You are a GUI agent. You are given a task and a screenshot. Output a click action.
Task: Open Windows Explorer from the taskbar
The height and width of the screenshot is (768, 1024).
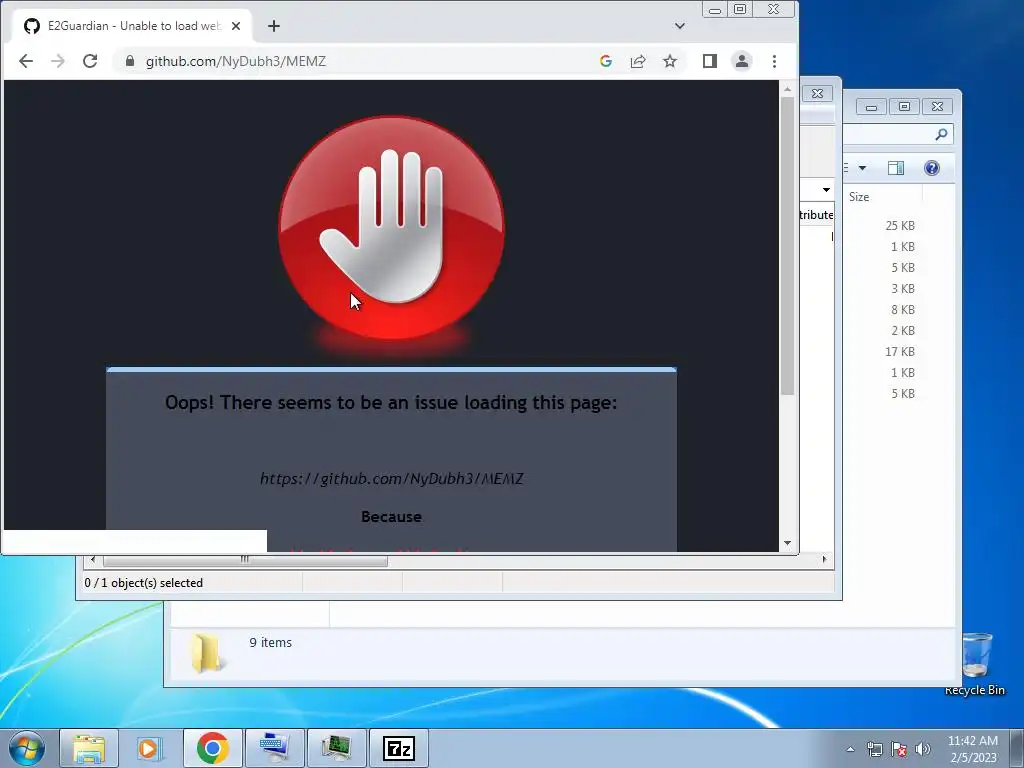[x=89, y=748]
